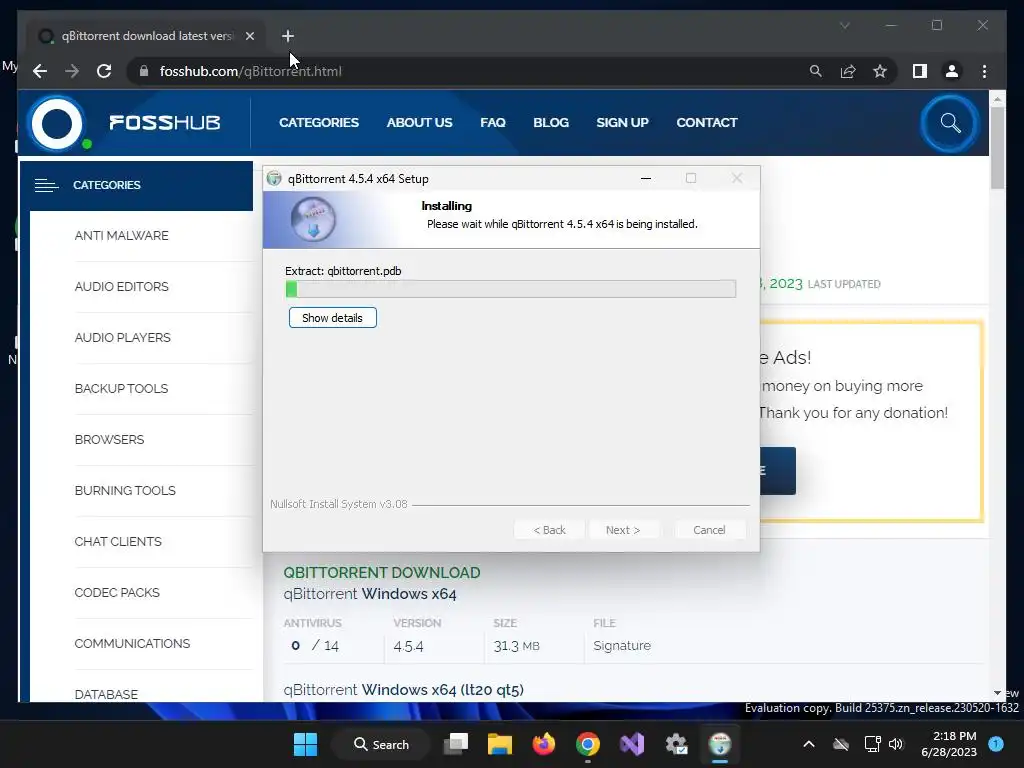
Task: Open a new browser tab
Action: click(288, 36)
